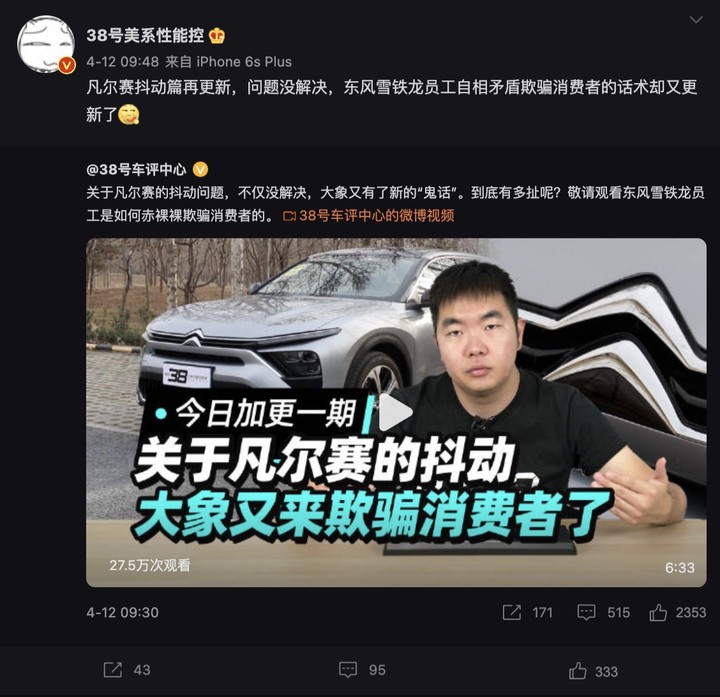Open comments on original post with 515
Viewport: 720px width, 697px height.
[603, 613]
